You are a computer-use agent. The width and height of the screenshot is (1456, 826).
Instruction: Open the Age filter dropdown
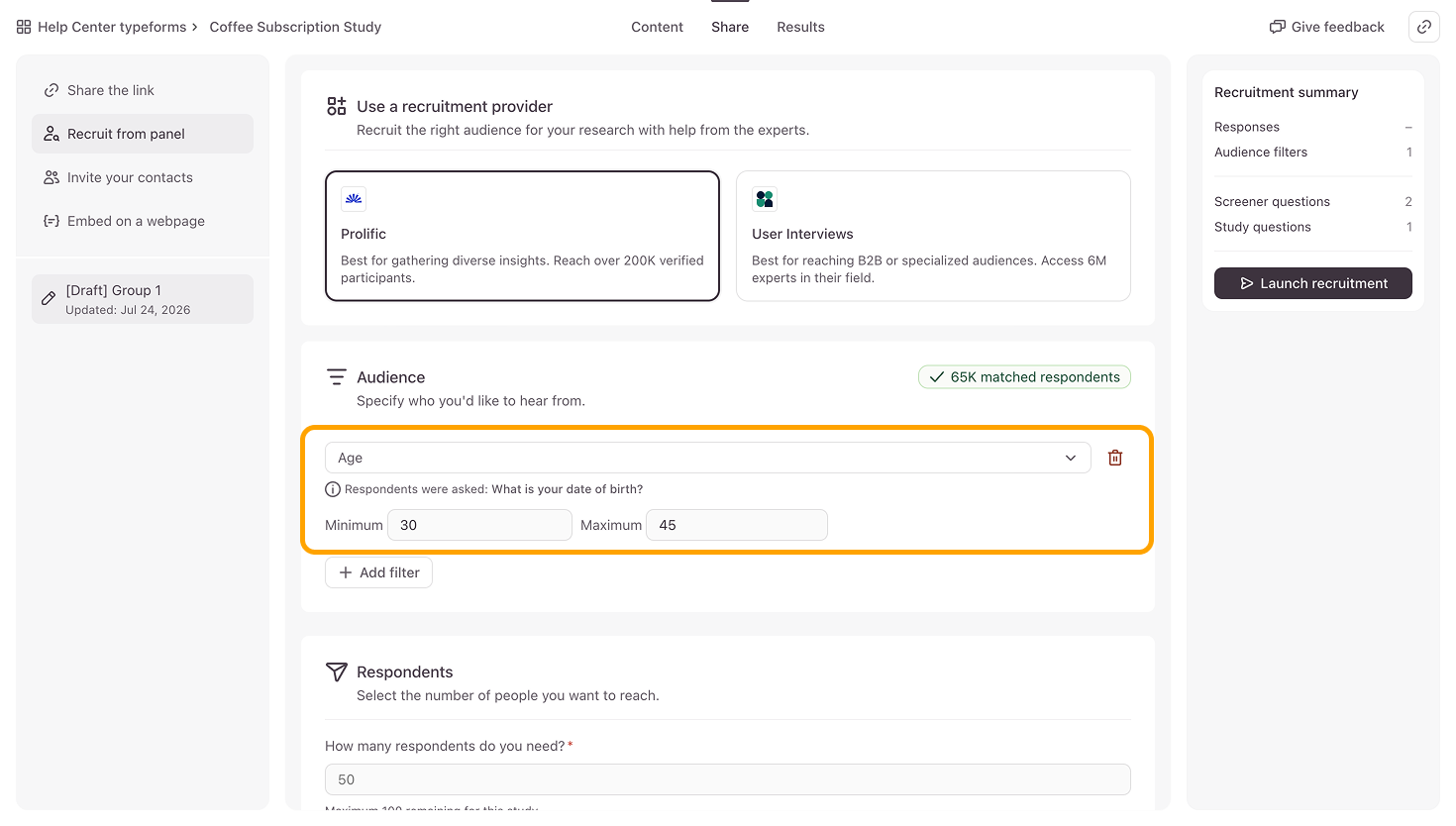(x=708, y=458)
